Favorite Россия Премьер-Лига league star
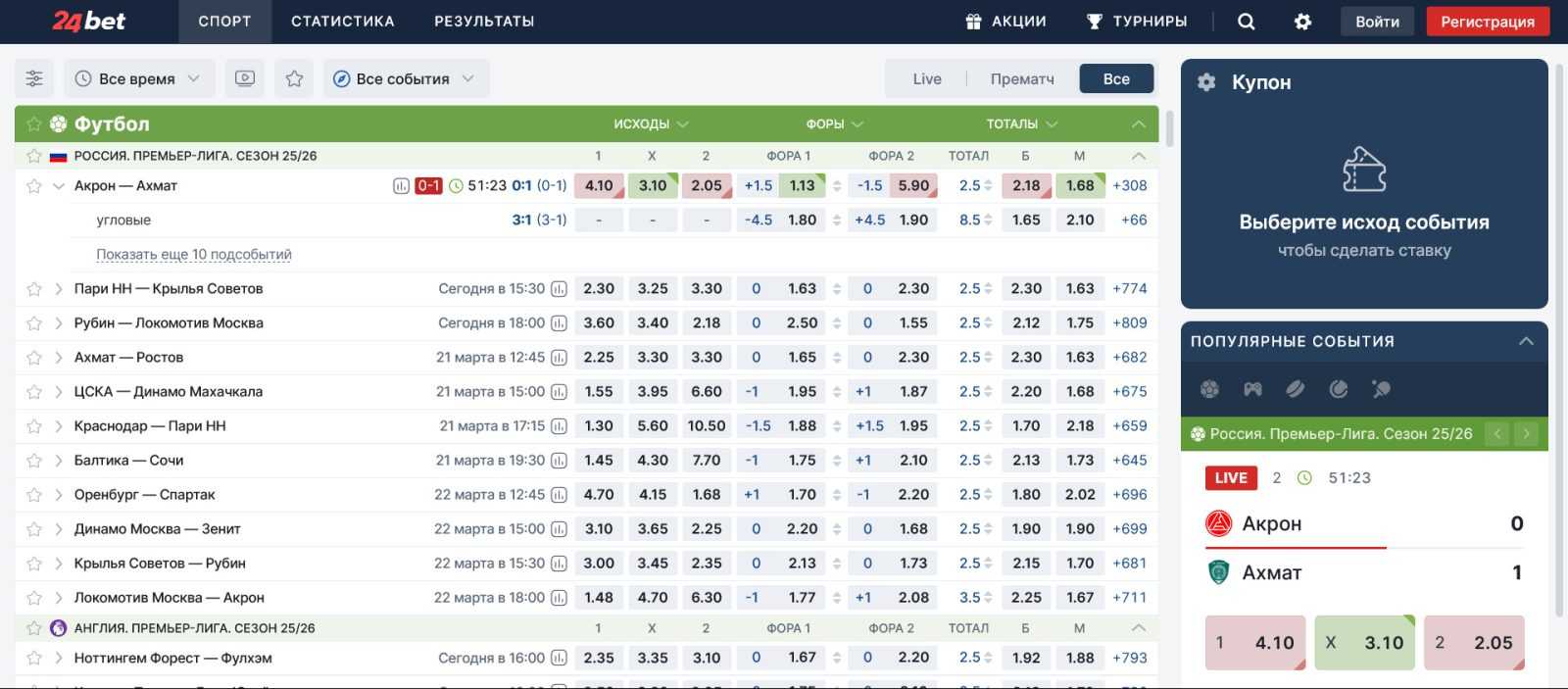Image resolution: width=1568 pixels, height=689 pixels. coord(34,156)
